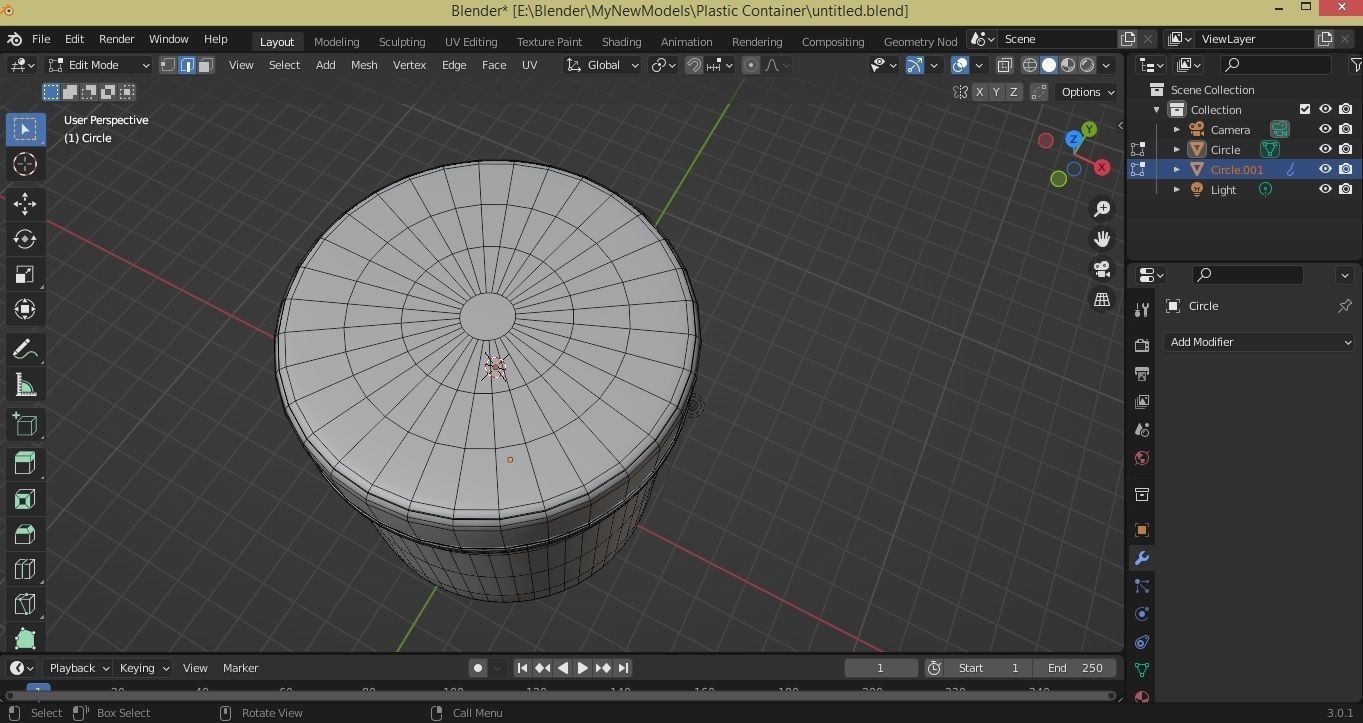Viewport: 1363px width, 723px height.
Task: Toggle X axis mirror
Action: click(x=979, y=92)
